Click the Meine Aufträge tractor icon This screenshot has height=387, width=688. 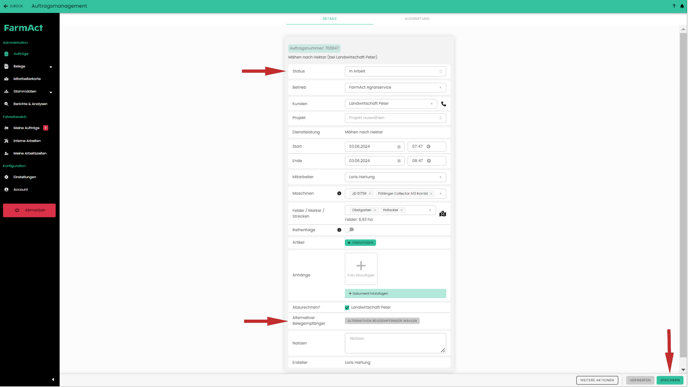tap(6, 128)
